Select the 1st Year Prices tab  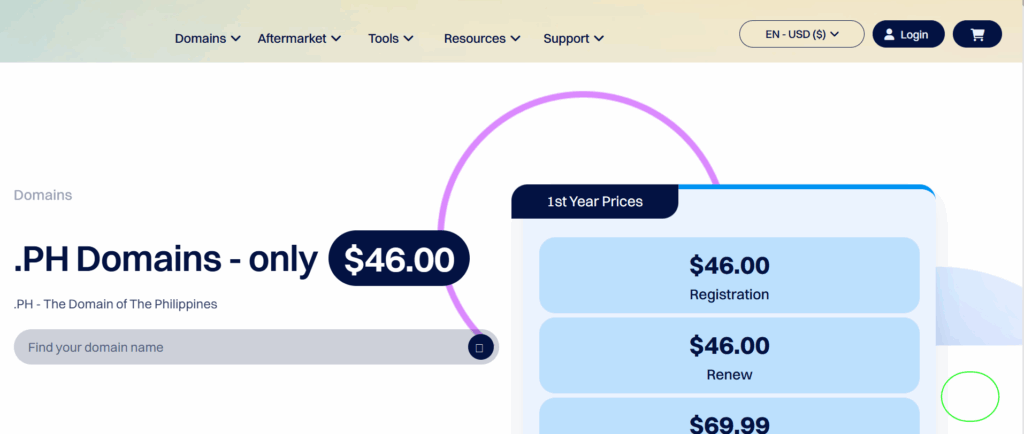point(595,202)
